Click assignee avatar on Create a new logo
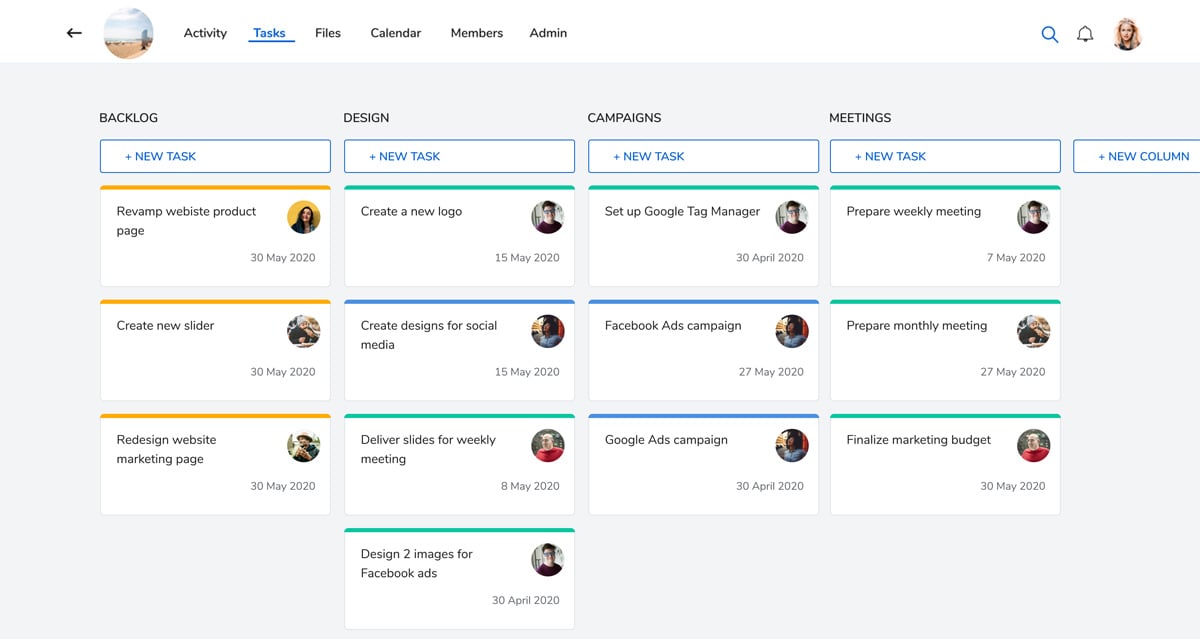1200x639 pixels. click(x=547, y=217)
